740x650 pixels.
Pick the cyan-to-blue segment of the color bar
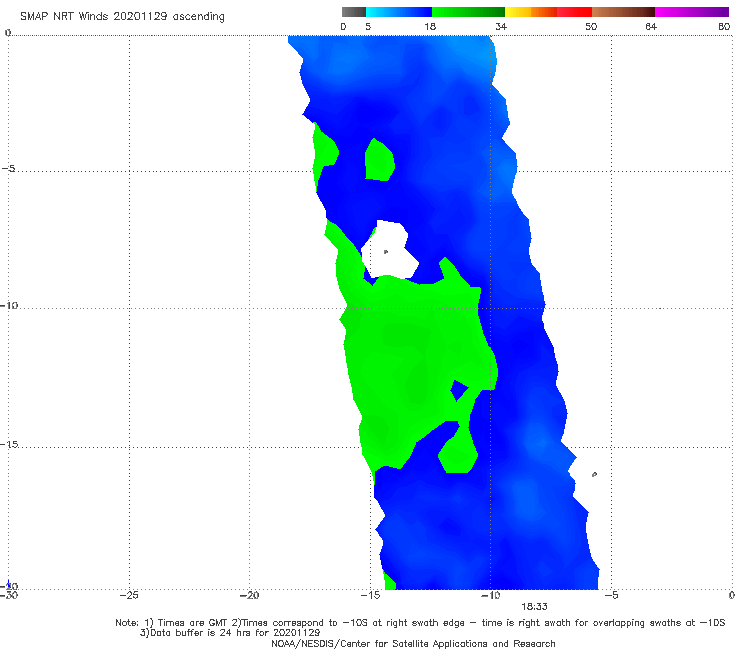click(x=399, y=12)
